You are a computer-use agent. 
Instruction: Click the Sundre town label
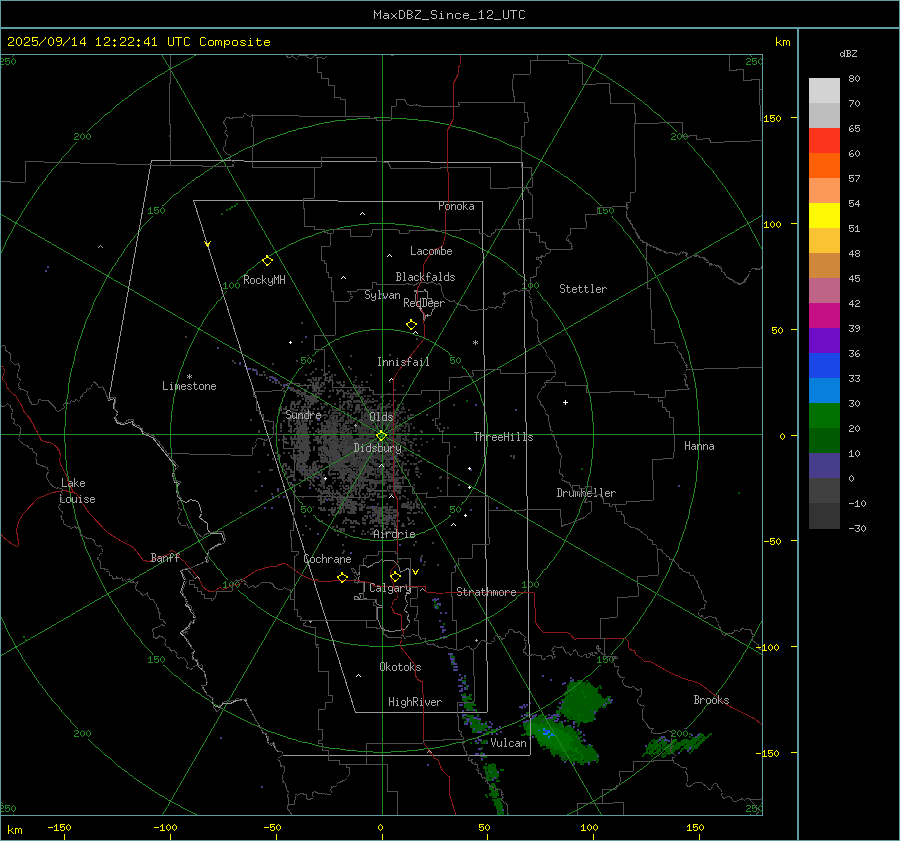pyautogui.click(x=303, y=415)
